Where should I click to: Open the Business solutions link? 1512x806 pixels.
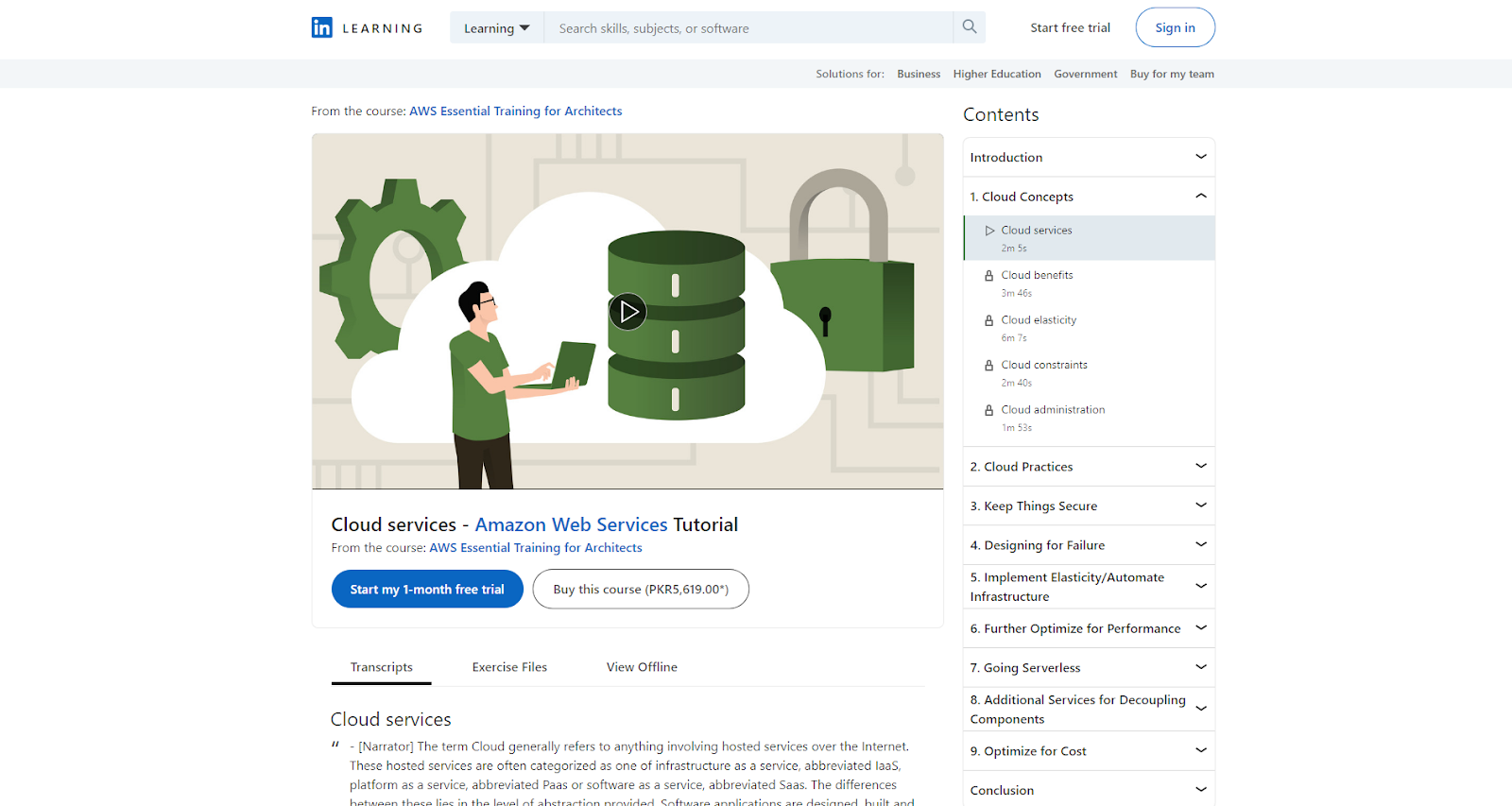[919, 74]
